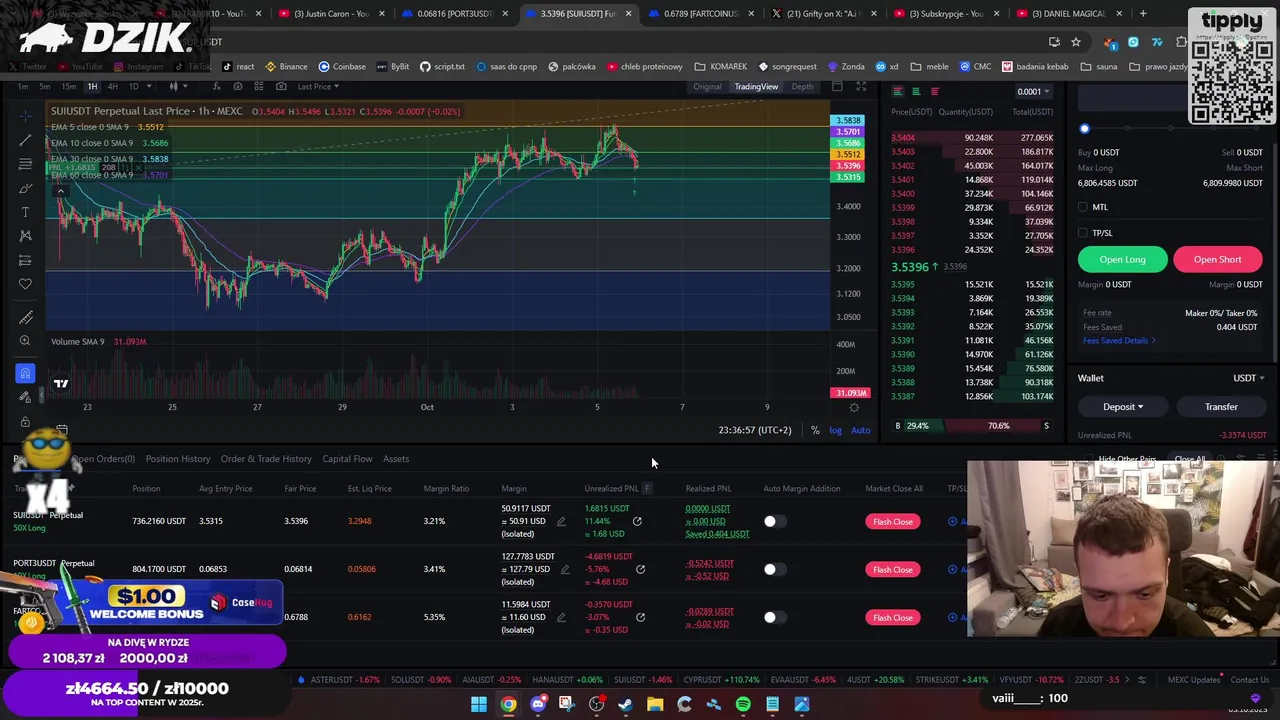Toggle stay-in-drawing-mode pencil lock icon
The image size is (1280, 720).
click(x=25, y=397)
